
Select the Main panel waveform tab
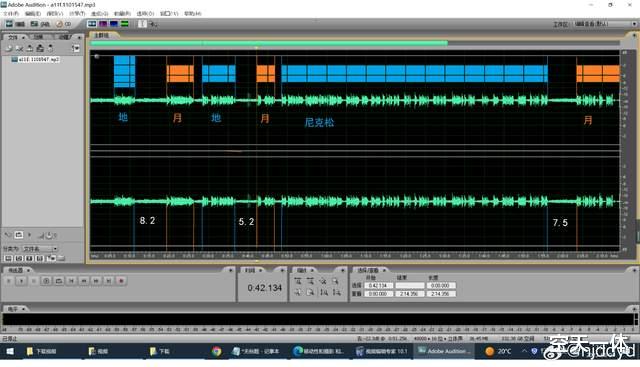(x=103, y=36)
